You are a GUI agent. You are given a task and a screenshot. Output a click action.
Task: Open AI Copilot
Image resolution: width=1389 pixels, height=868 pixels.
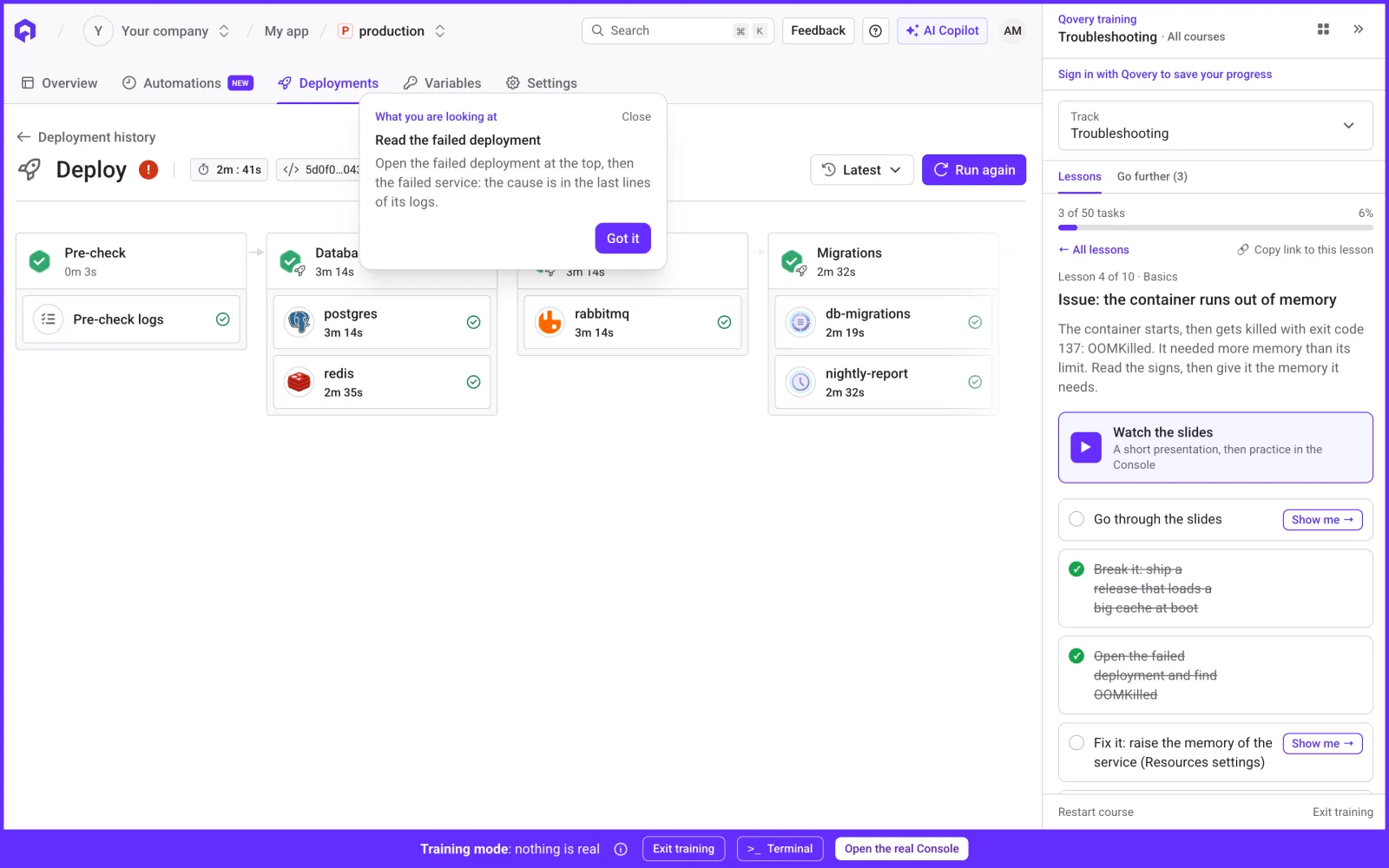coord(942,31)
